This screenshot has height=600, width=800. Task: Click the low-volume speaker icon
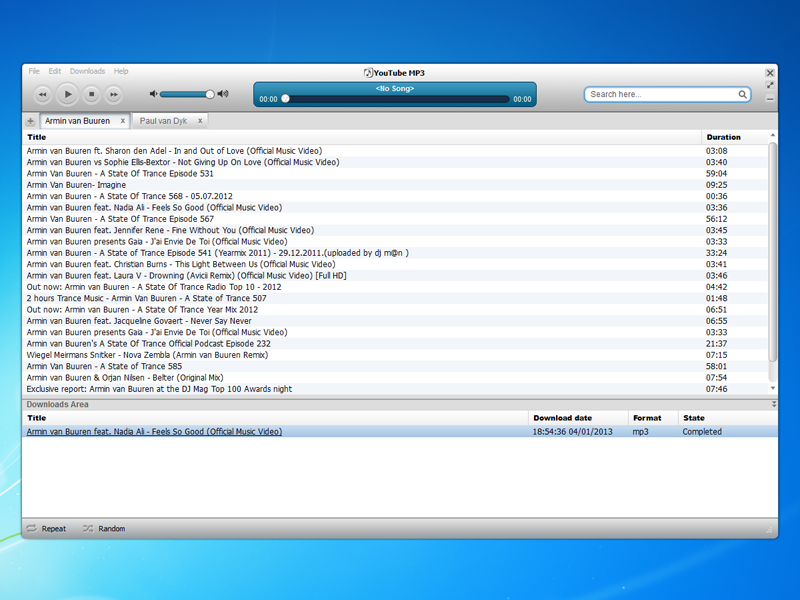click(153, 94)
